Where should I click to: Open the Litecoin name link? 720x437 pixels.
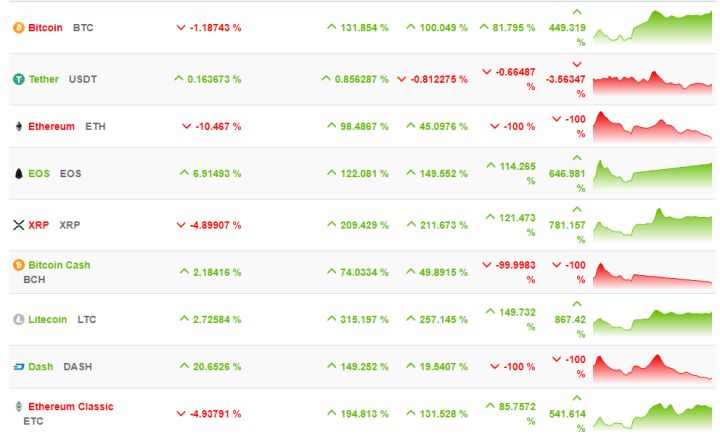48,320
